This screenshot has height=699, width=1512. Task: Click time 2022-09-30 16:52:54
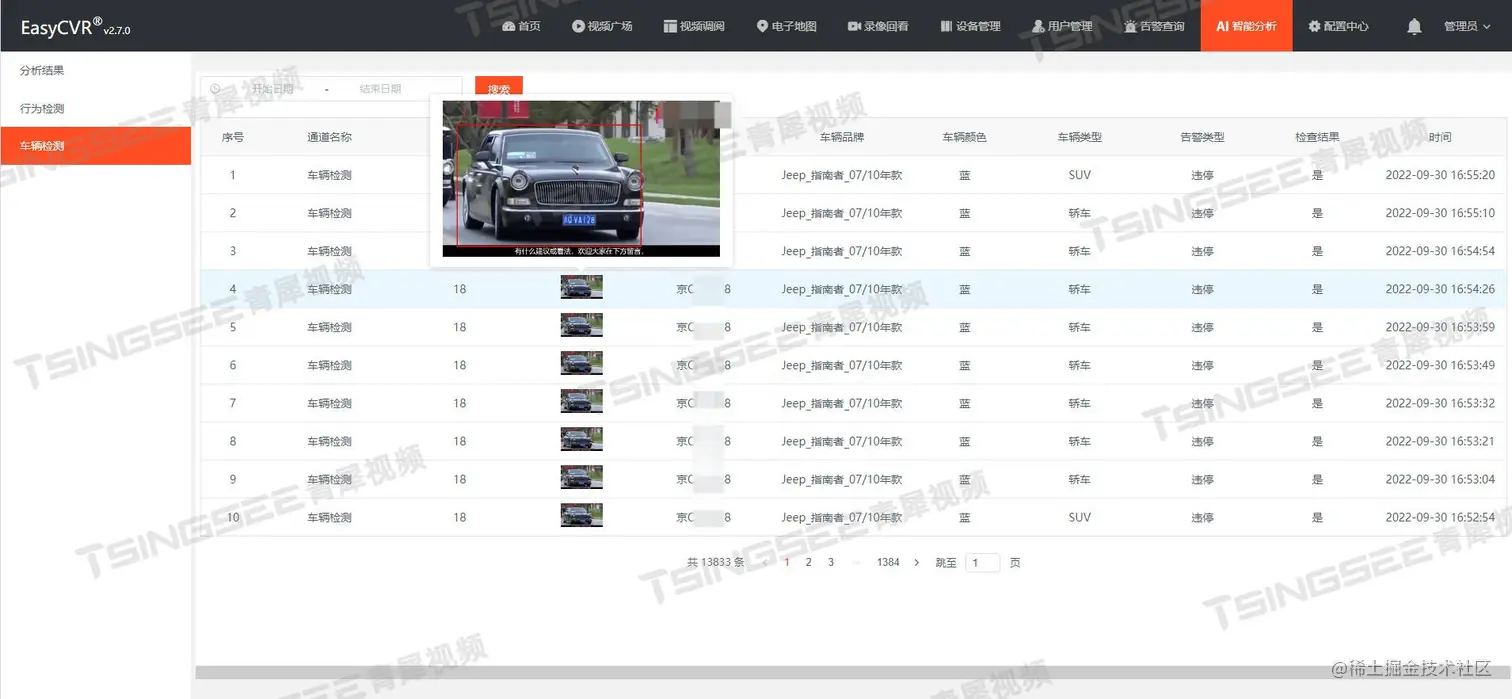1440,517
